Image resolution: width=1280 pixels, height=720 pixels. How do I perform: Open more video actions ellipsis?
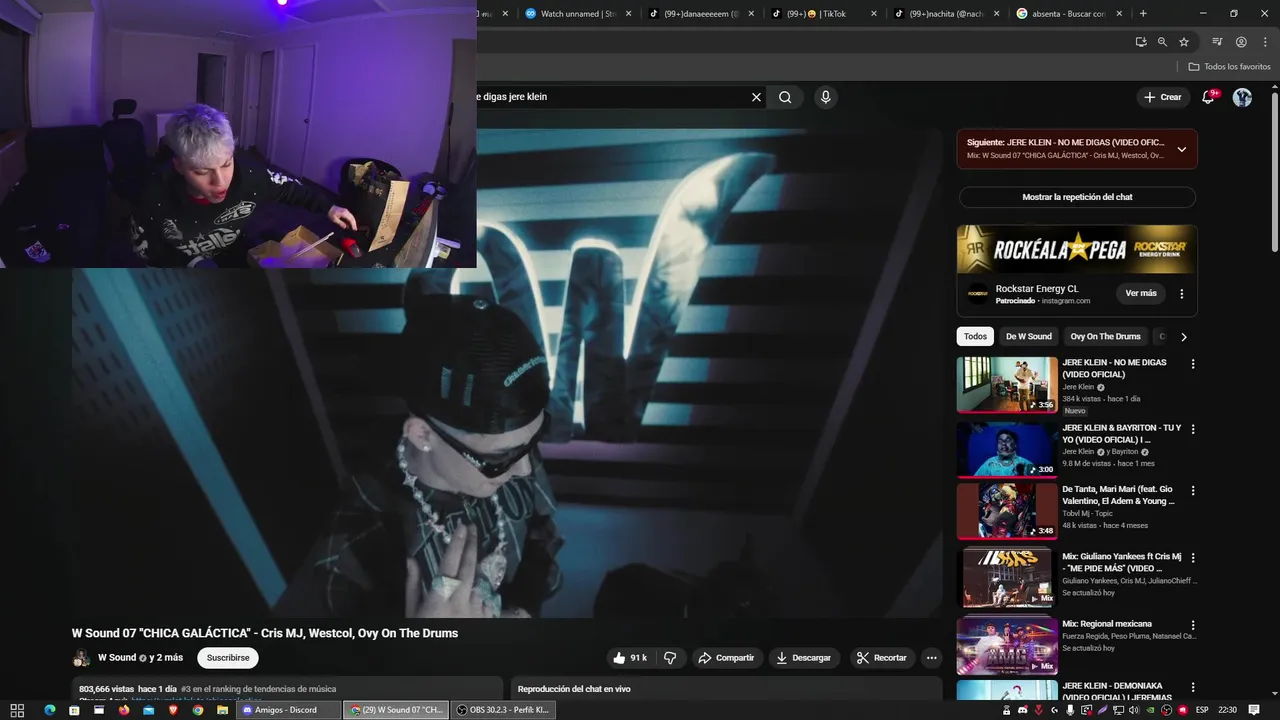931,658
